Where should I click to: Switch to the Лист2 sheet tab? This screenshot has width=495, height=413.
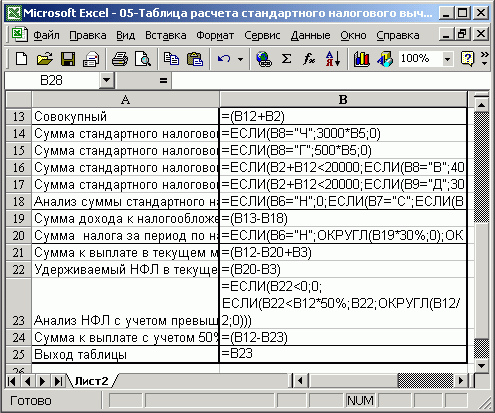tap(92, 381)
